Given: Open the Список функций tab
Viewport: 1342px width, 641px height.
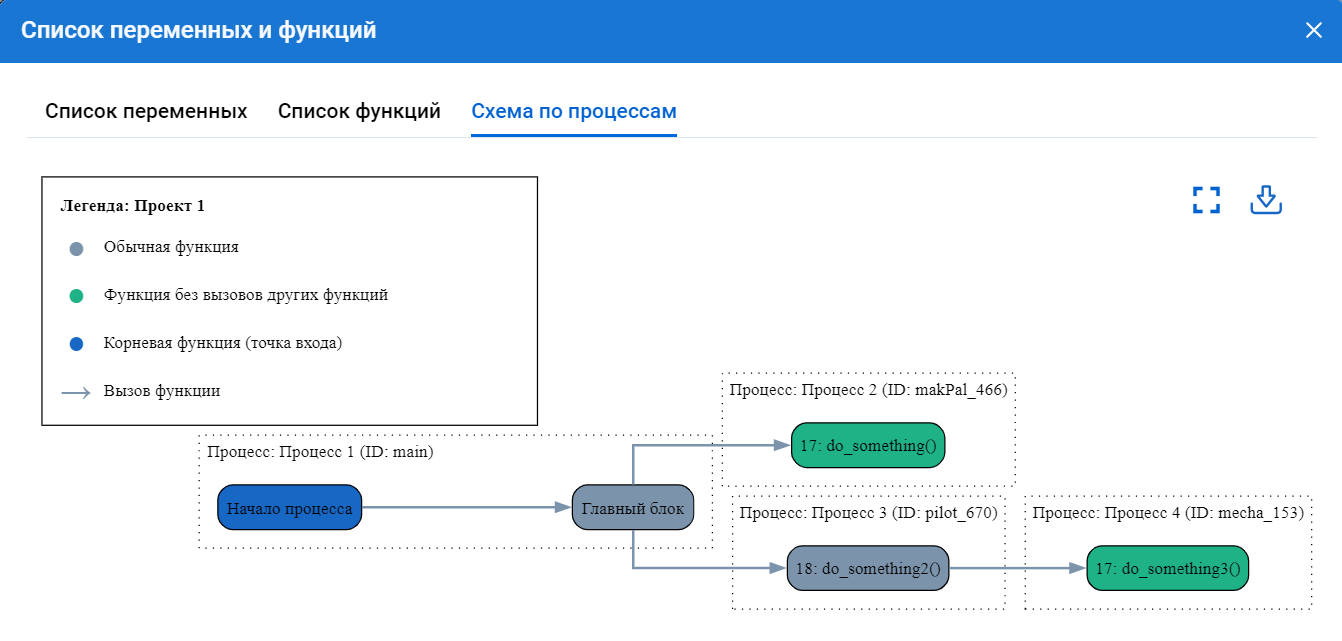Looking at the screenshot, I should coord(359,111).
